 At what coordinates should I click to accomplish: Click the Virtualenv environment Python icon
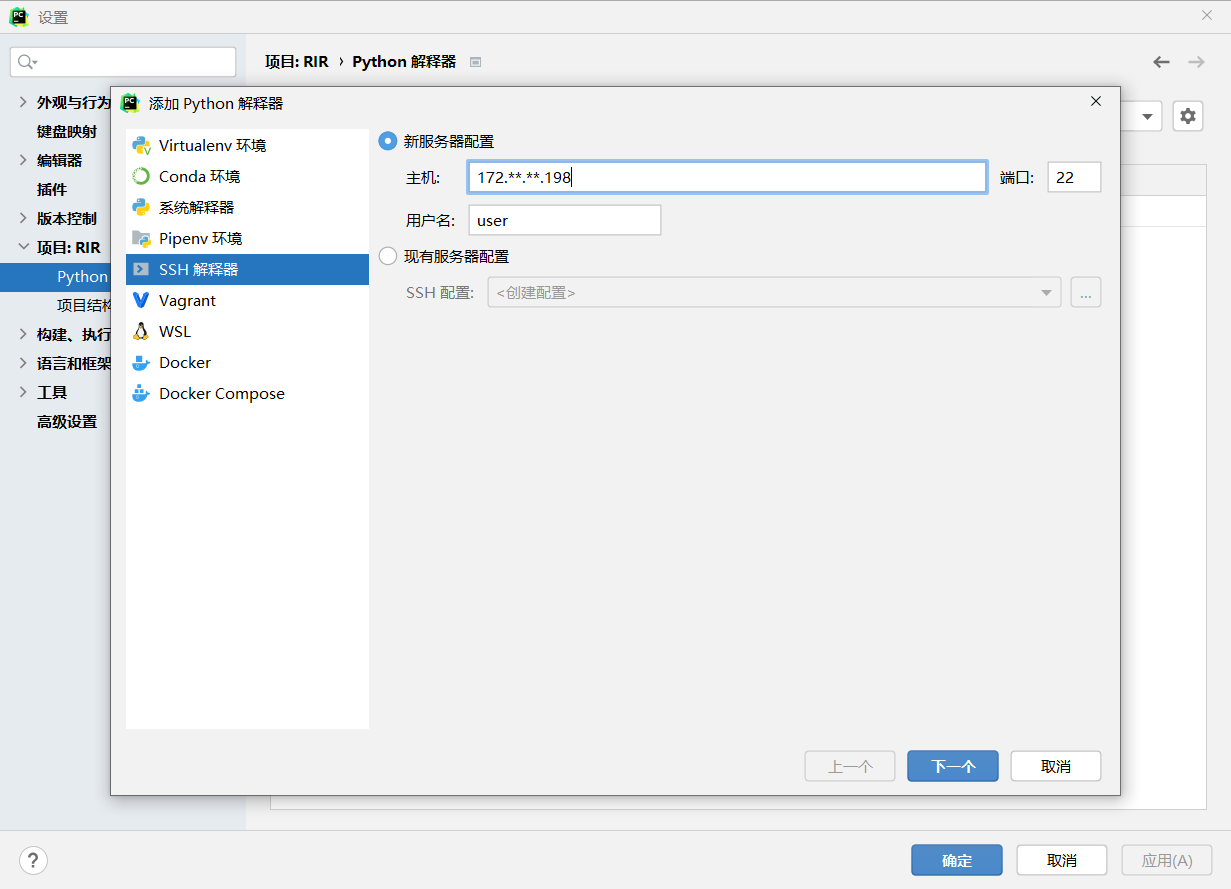[141, 145]
